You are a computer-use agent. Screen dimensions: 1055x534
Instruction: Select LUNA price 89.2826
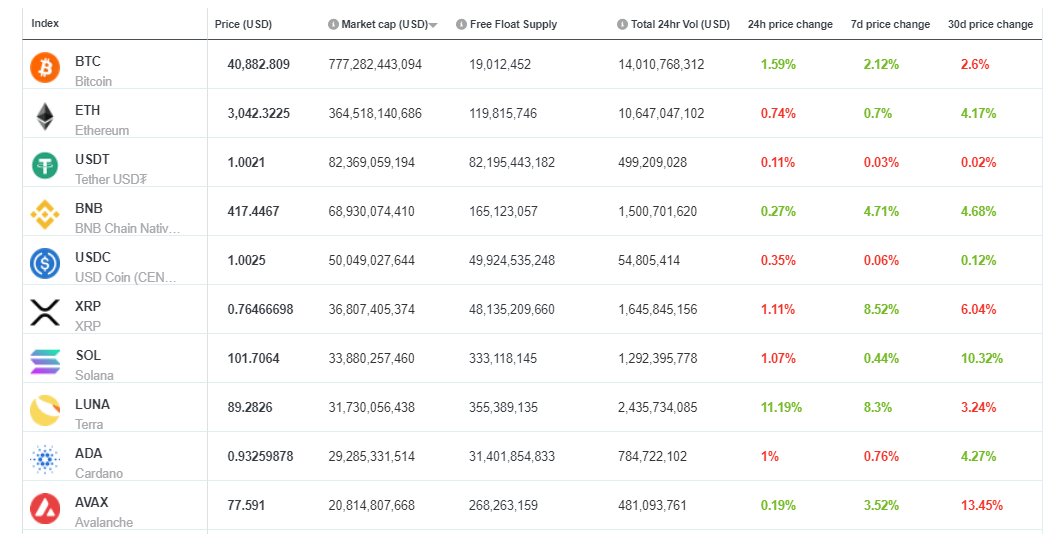[x=250, y=408]
